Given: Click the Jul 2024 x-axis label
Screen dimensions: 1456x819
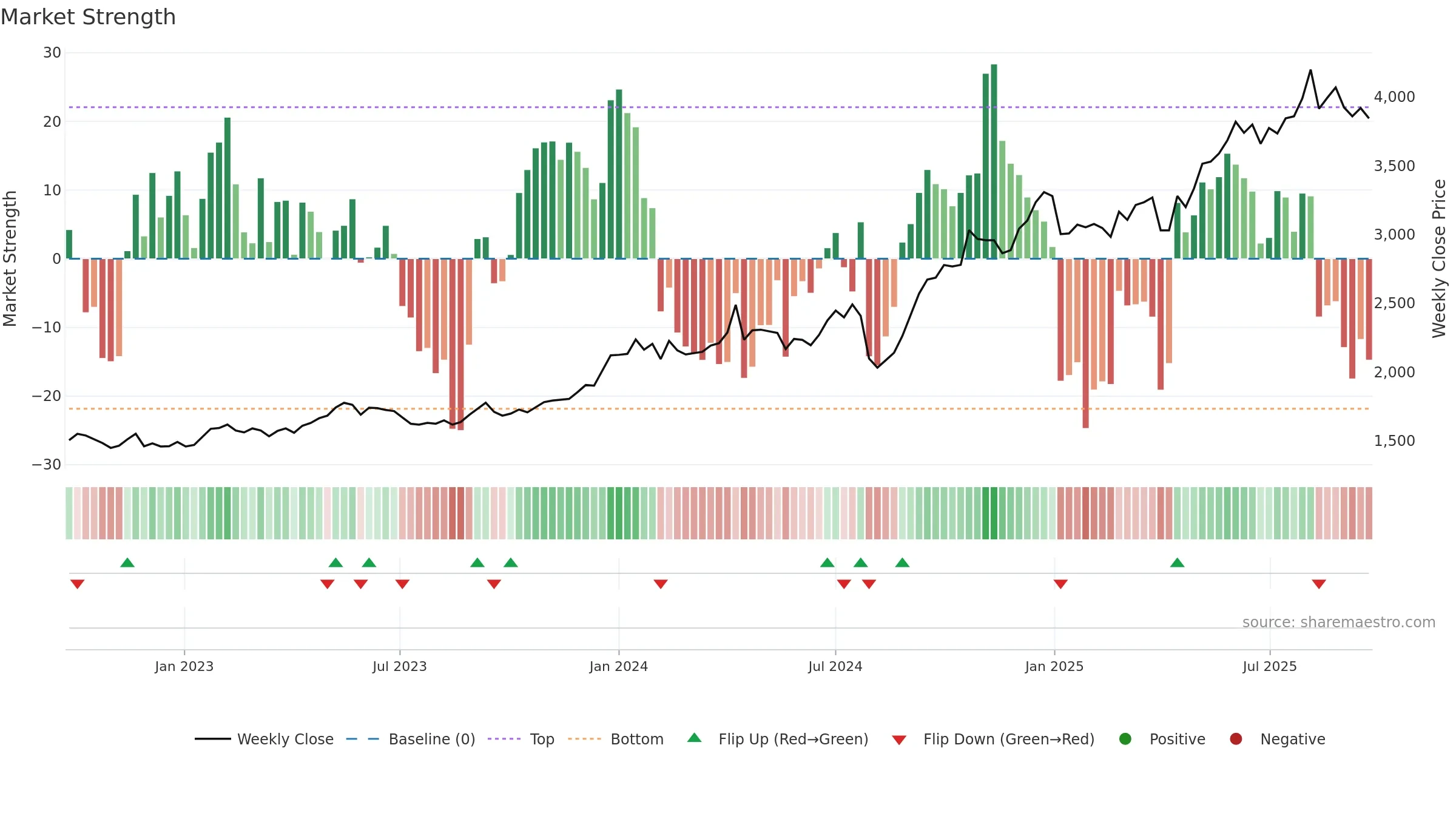Looking at the screenshot, I should [835, 666].
